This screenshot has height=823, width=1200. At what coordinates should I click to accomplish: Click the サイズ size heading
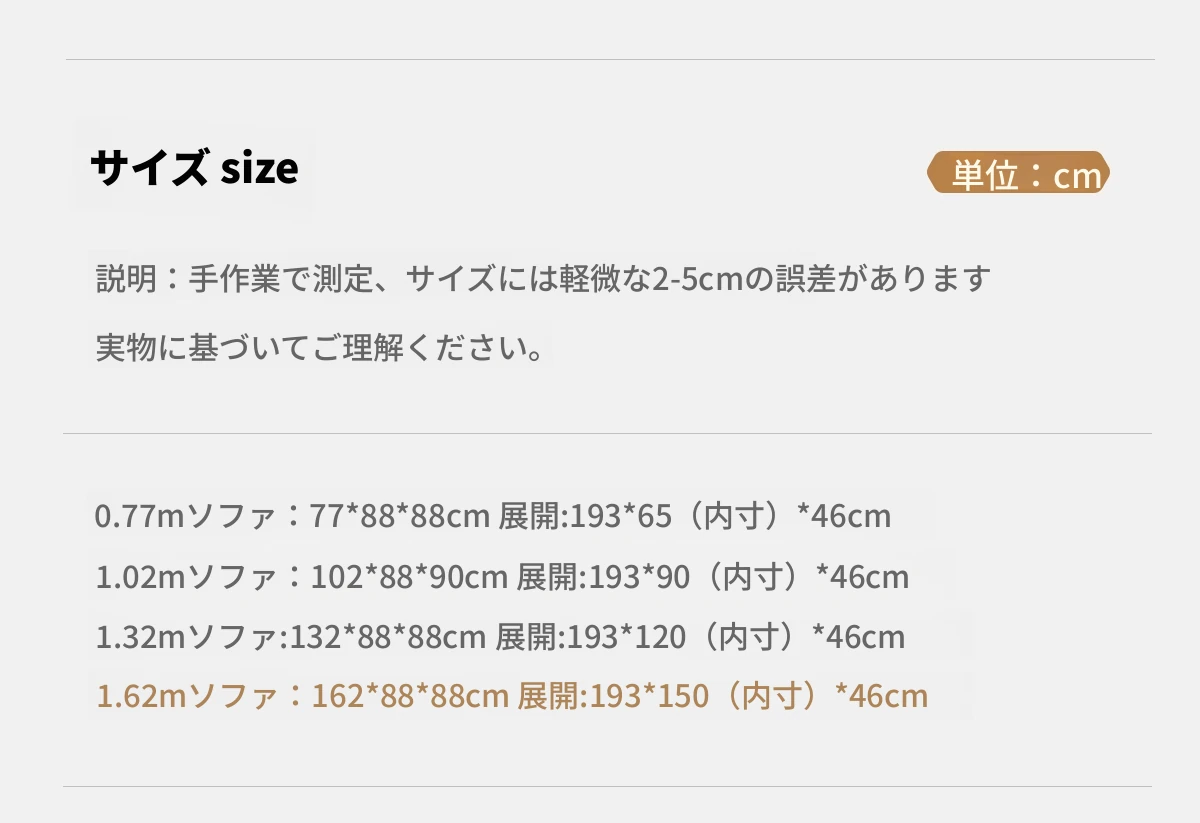click(x=194, y=168)
